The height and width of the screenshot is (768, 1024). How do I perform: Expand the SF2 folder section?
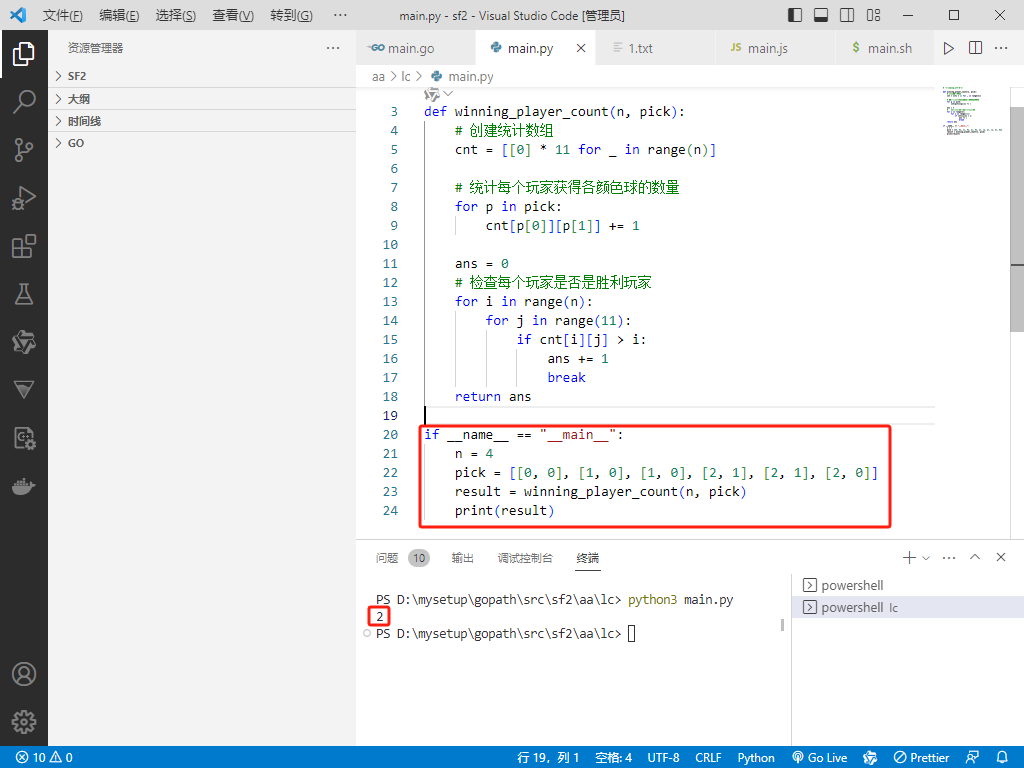pos(202,76)
